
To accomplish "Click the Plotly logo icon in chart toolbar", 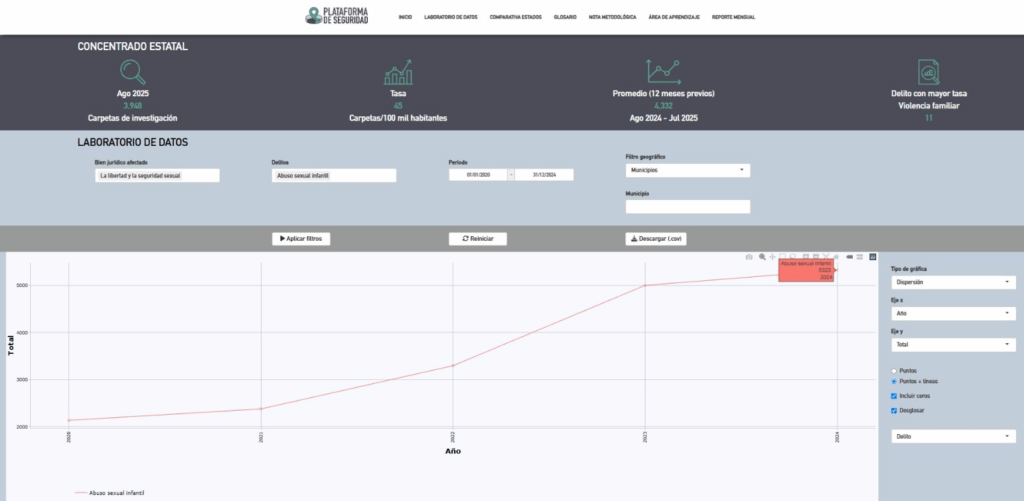I will click(x=872, y=257).
